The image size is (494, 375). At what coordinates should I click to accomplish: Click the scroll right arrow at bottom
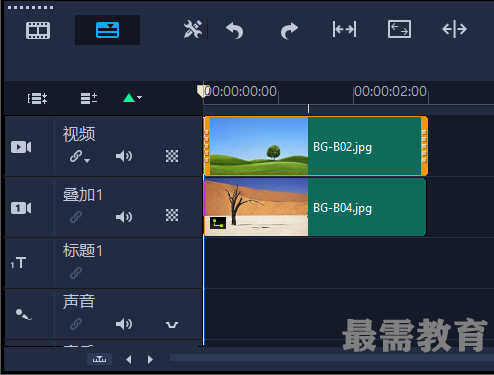point(150,359)
